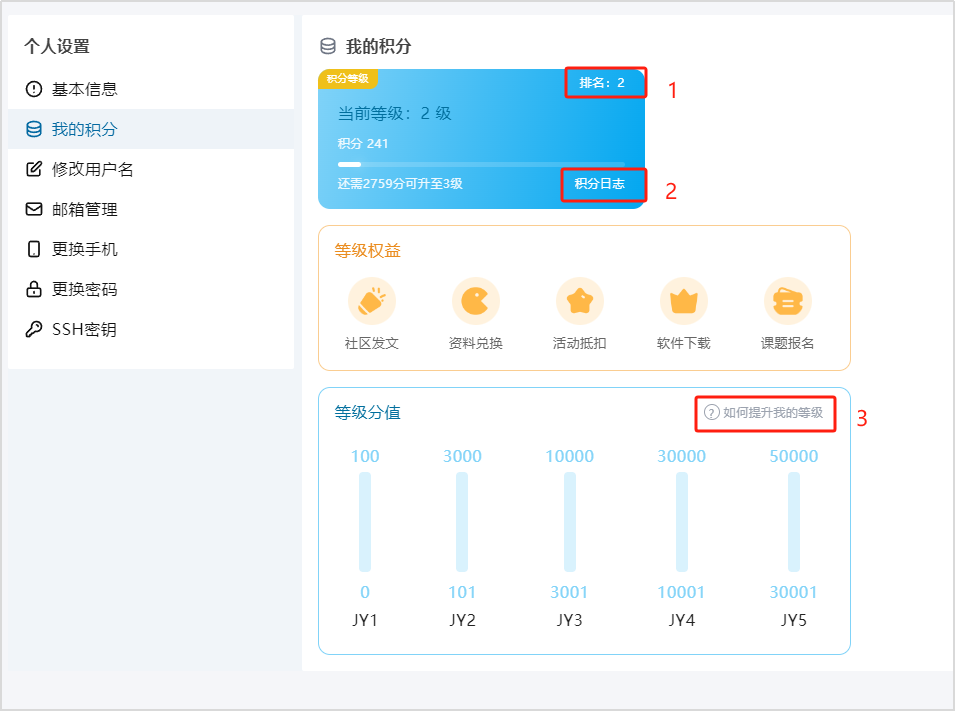Click the question mark help icon
The height and width of the screenshot is (711, 955).
pos(712,412)
